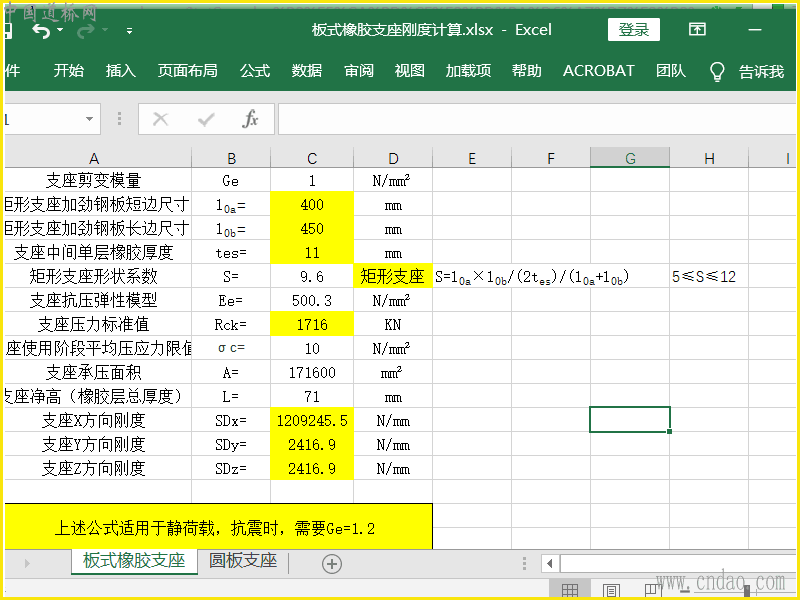Click the 支座Z方向刚度 label cell

[x=98, y=468]
